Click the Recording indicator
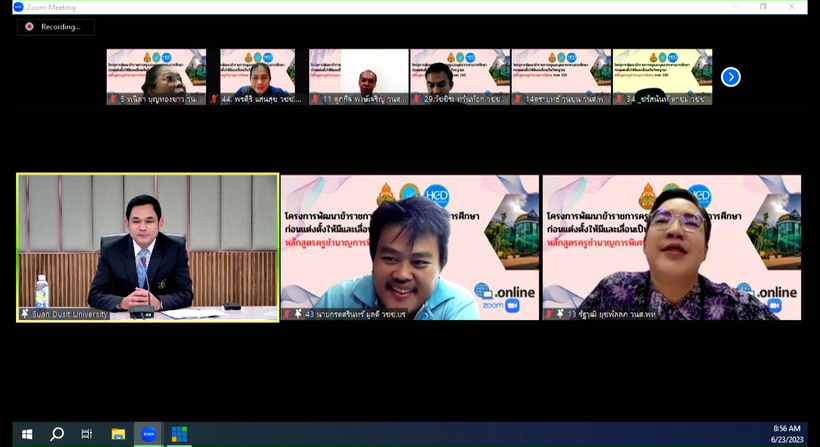 tap(56, 27)
